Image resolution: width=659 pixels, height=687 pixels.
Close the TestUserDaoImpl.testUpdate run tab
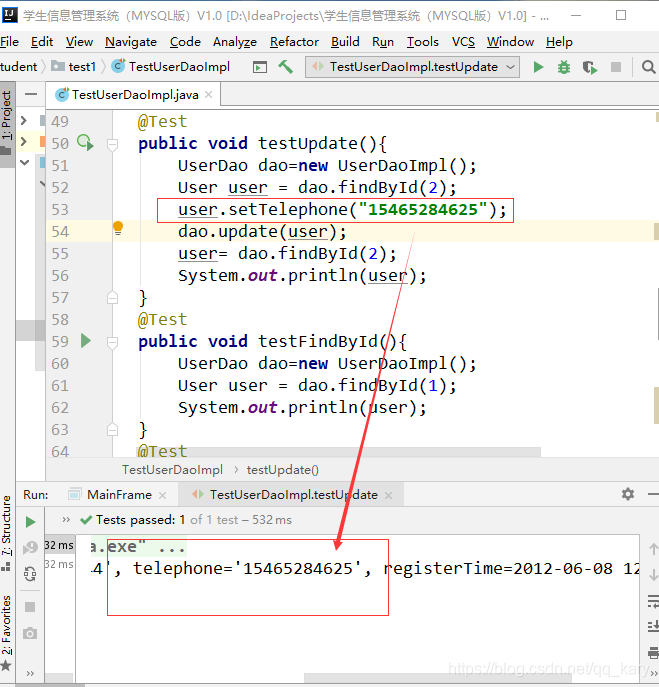tap(388, 495)
